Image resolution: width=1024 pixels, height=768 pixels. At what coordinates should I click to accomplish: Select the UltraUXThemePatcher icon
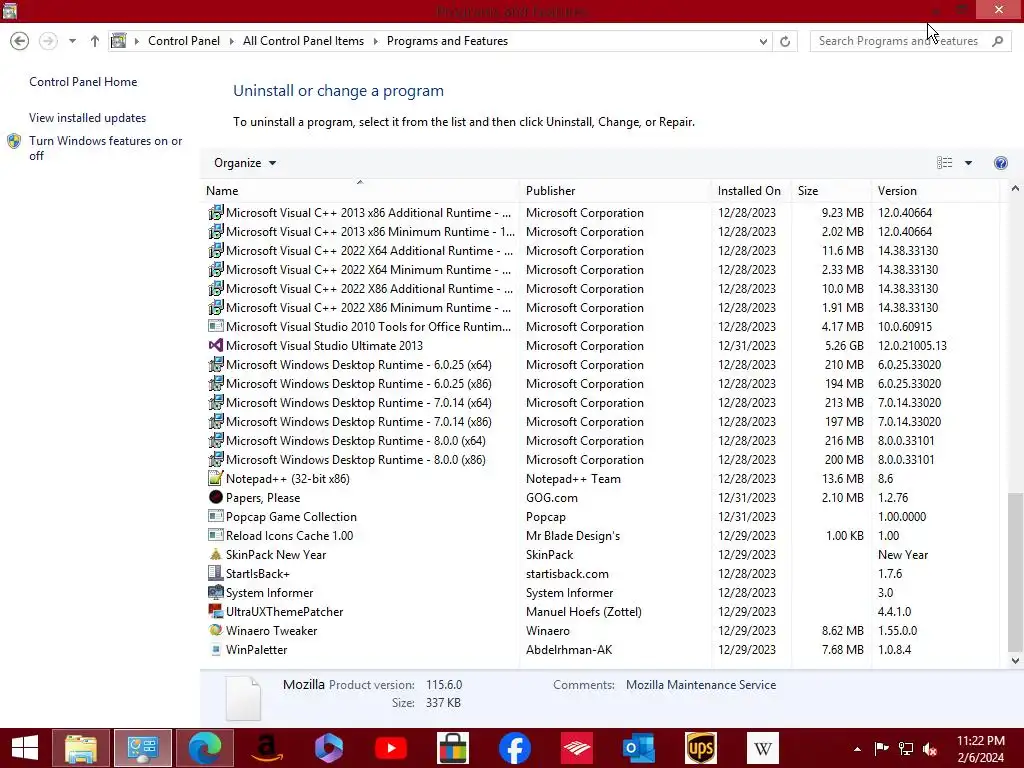click(x=216, y=611)
